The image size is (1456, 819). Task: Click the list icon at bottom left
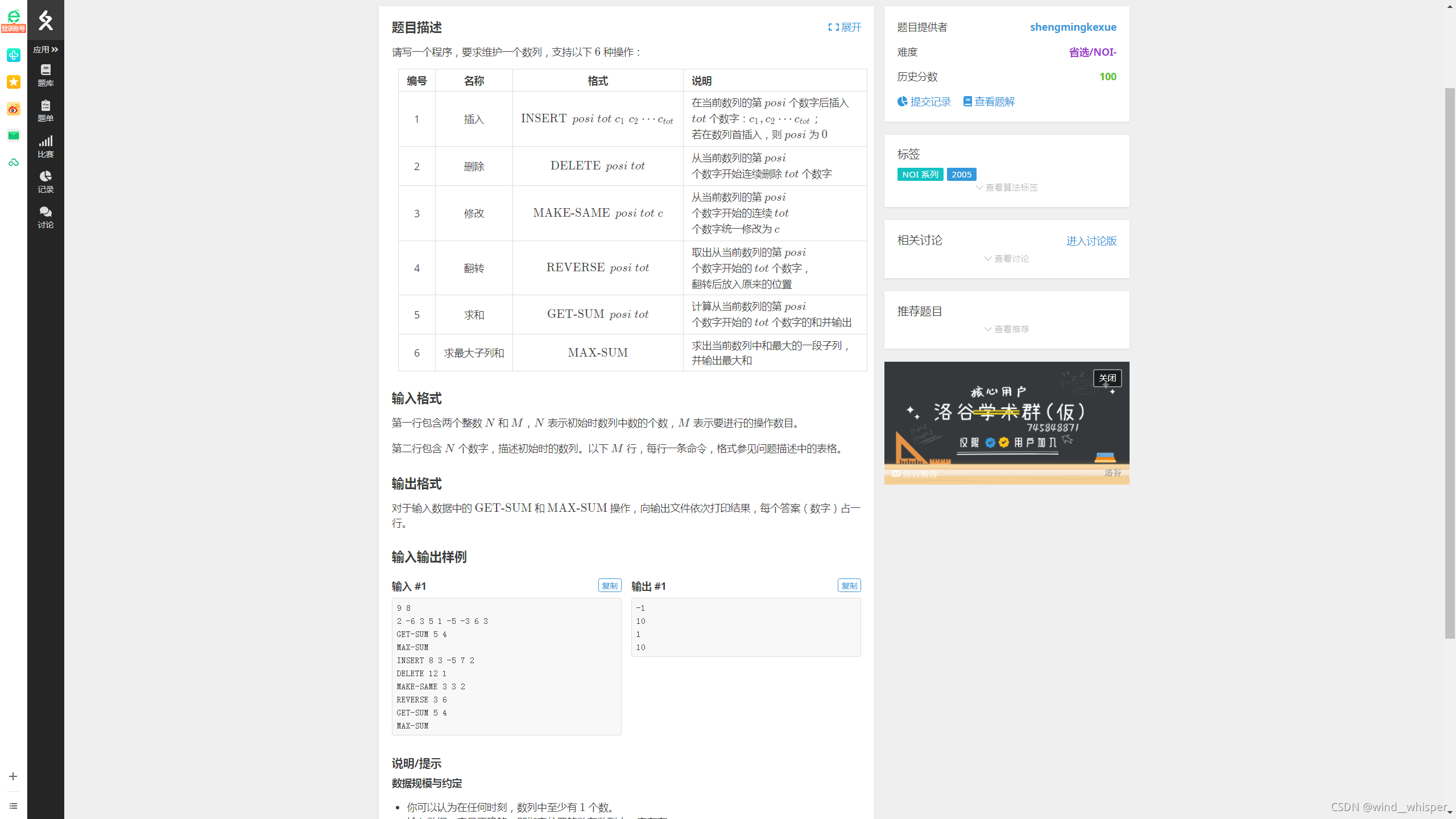(14, 805)
